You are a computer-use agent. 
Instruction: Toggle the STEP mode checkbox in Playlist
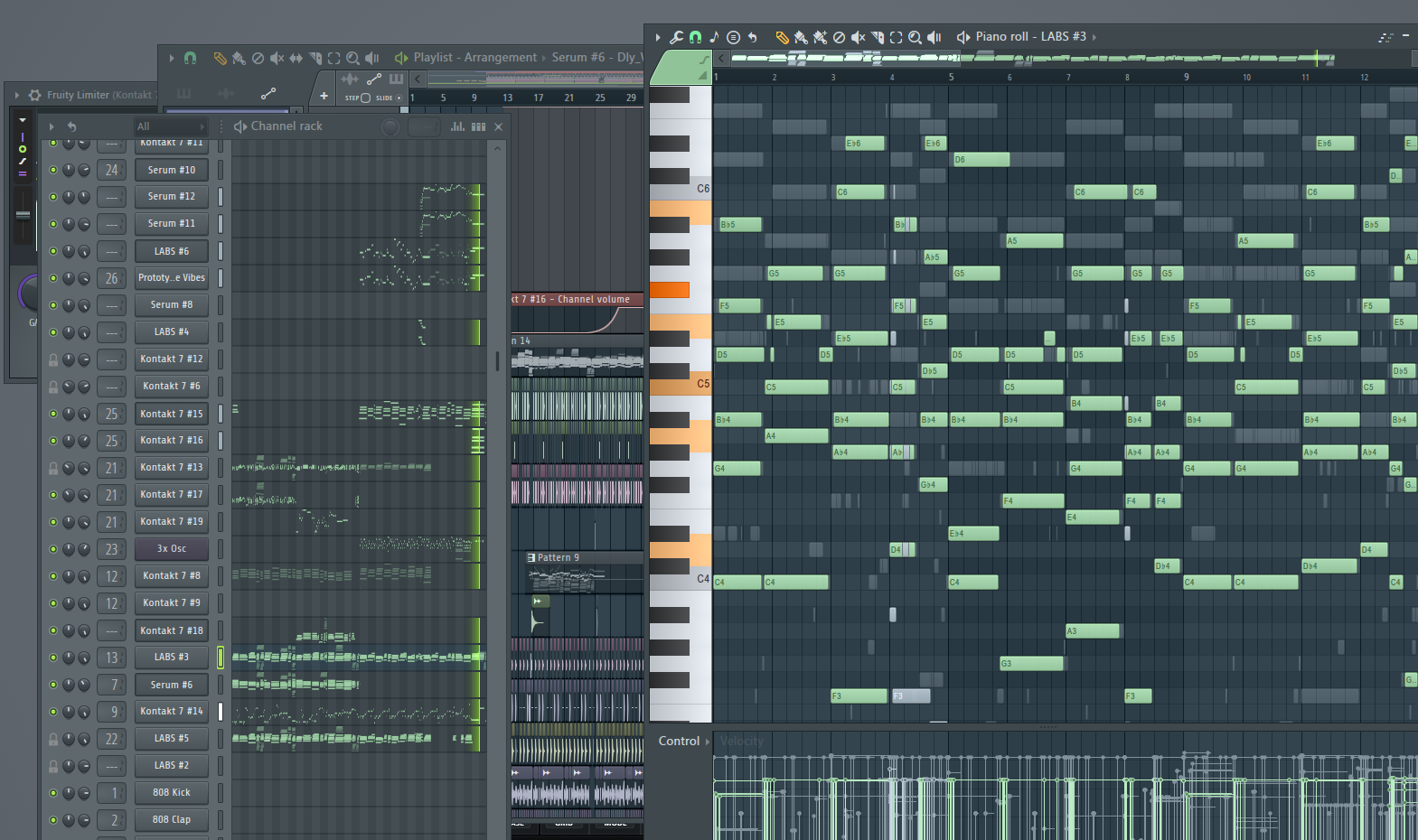tap(365, 98)
